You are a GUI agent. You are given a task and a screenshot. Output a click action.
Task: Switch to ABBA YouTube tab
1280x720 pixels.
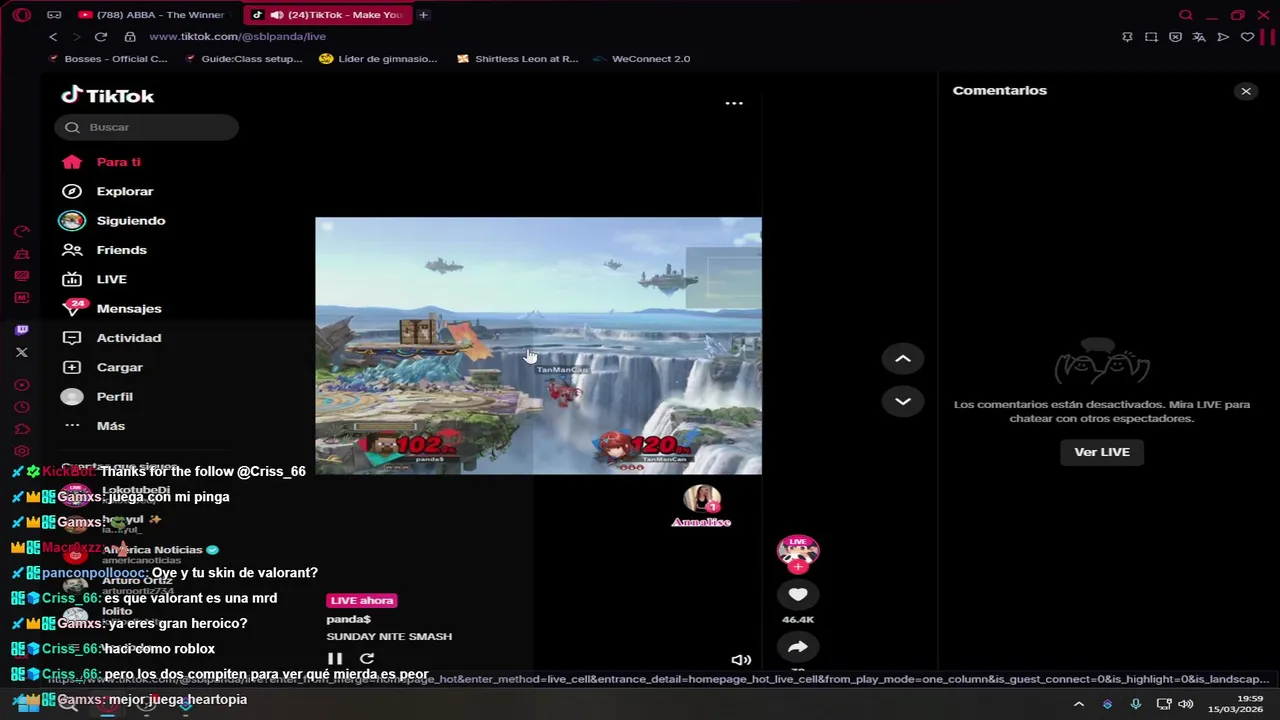152,15
